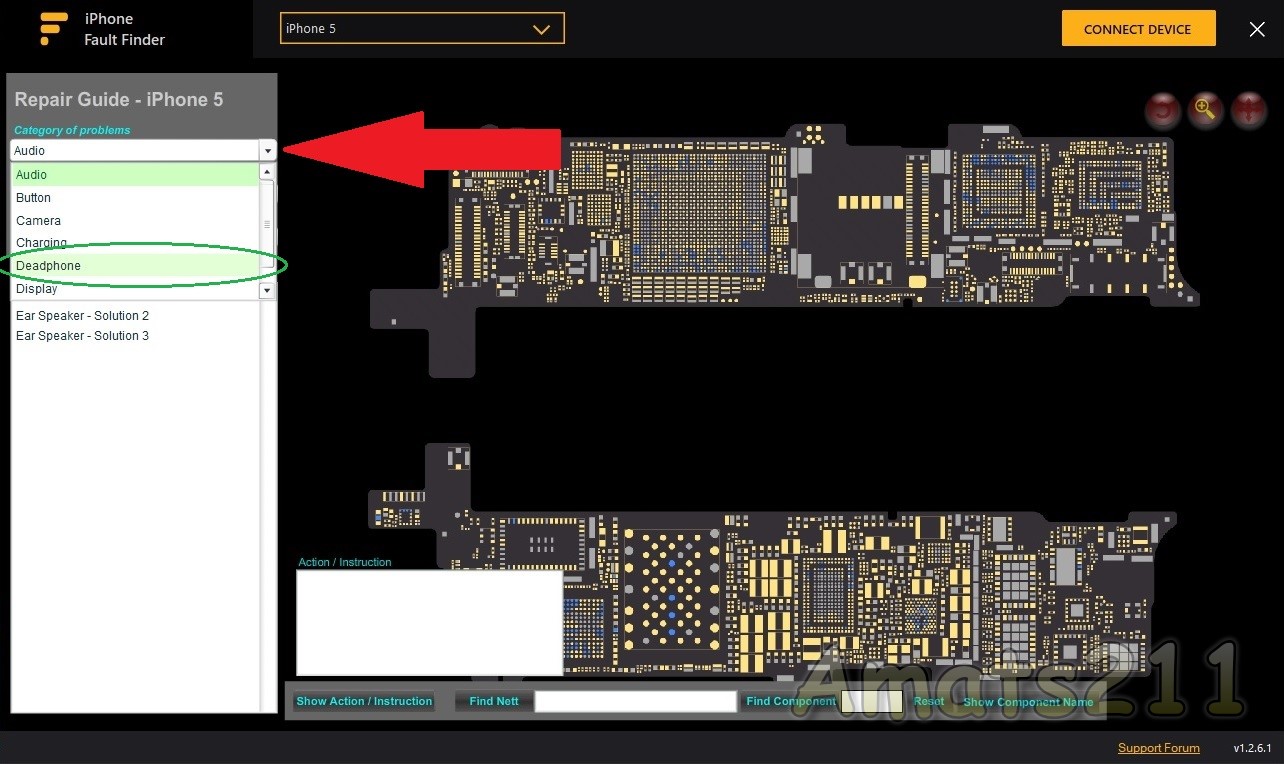Click the iPhone Fault Finder logo
Image resolution: width=1284 pixels, height=764 pixels.
[x=54, y=29]
